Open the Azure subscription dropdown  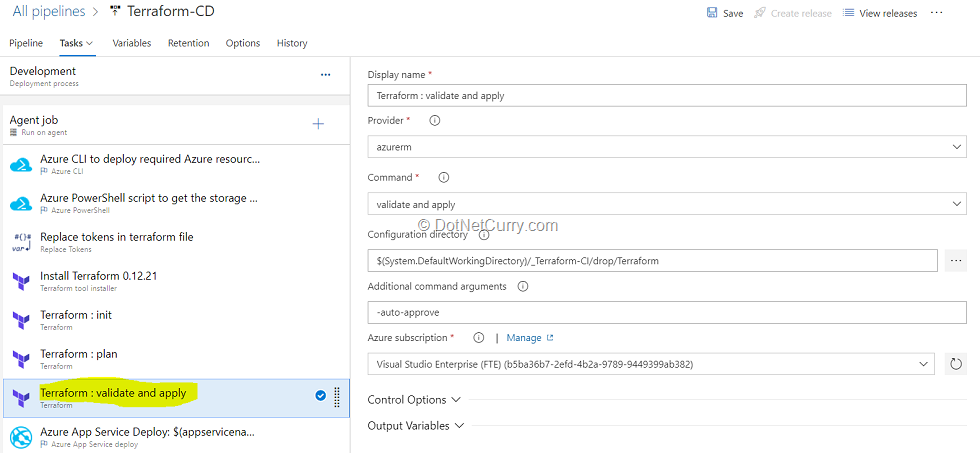tap(651, 364)
